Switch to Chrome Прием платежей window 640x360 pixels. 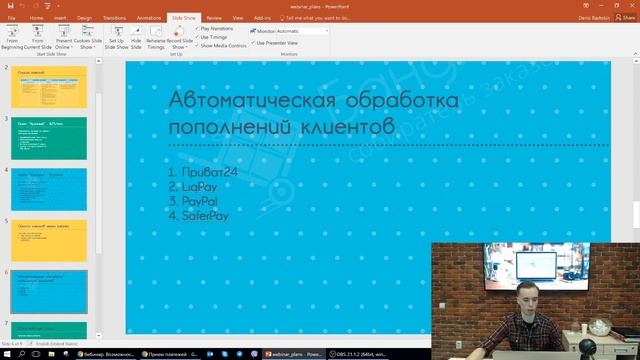pyautogui.click(x=170, y=354)
